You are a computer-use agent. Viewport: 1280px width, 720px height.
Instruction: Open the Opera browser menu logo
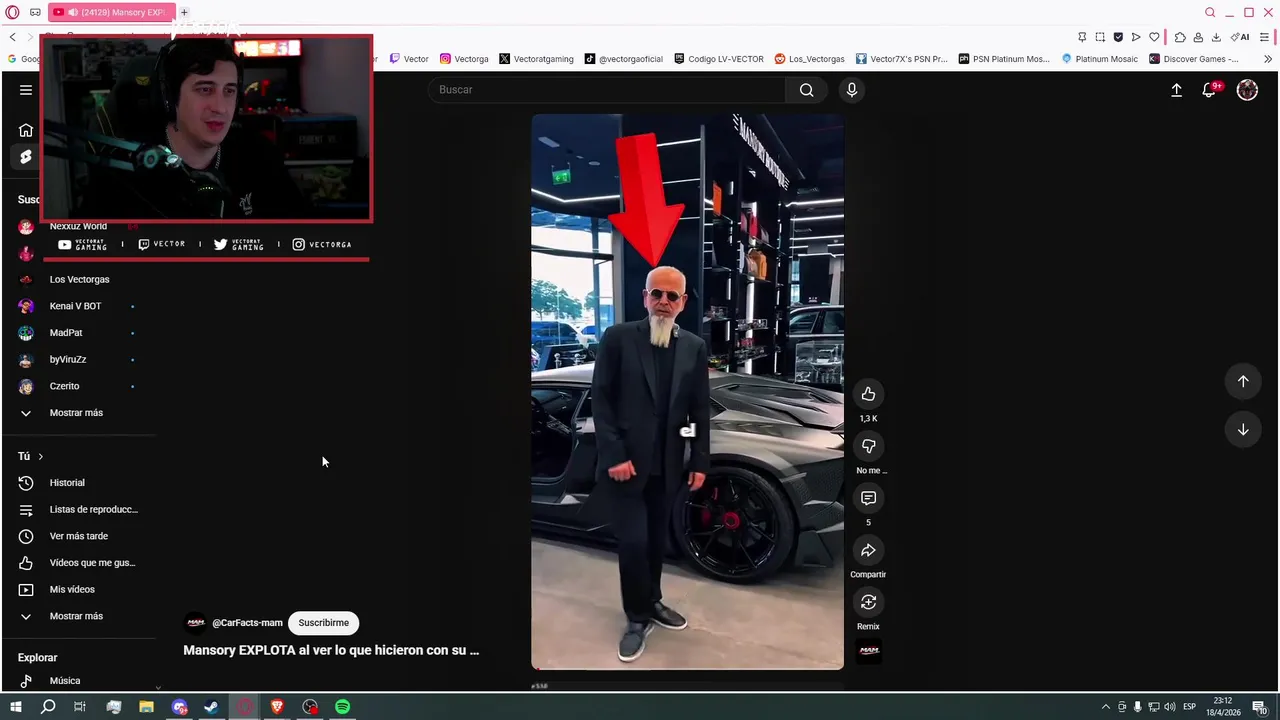[12, 12]
